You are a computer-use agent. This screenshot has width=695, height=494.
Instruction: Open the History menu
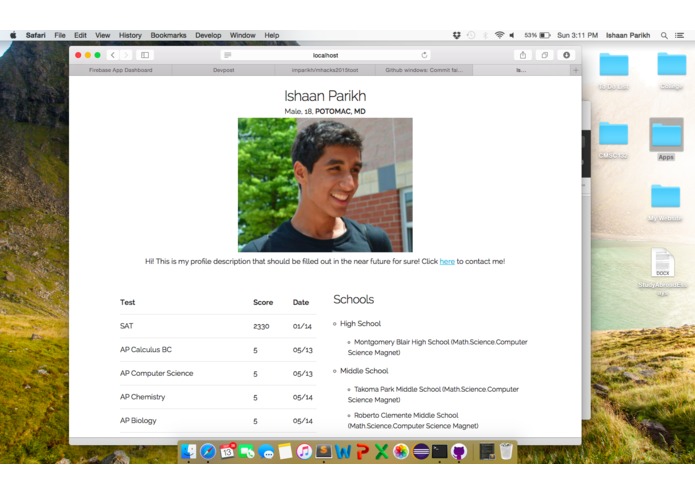[x=130, y=35]
